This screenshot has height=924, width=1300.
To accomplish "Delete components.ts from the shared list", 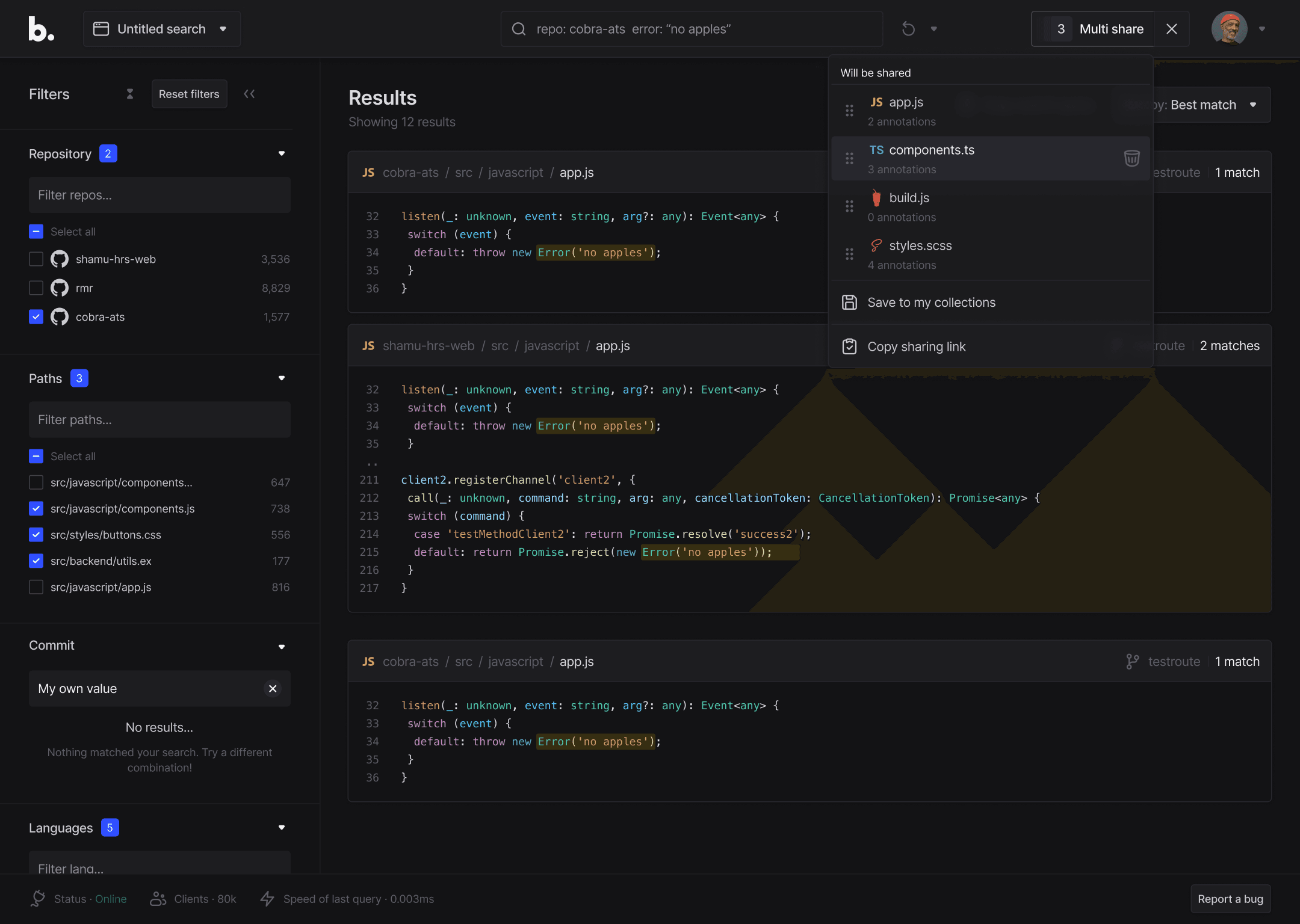I will point(1131,158).
